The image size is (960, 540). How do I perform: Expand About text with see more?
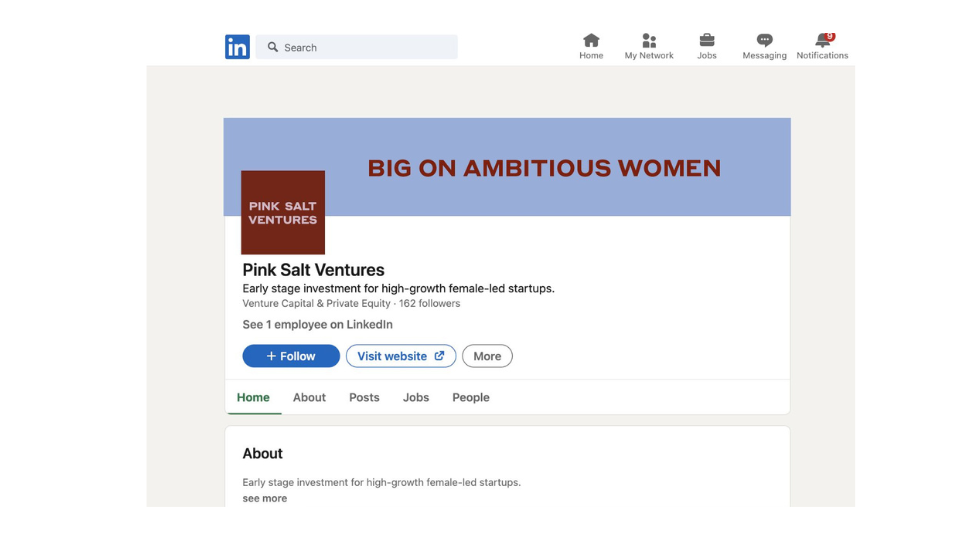click(264, 498)
